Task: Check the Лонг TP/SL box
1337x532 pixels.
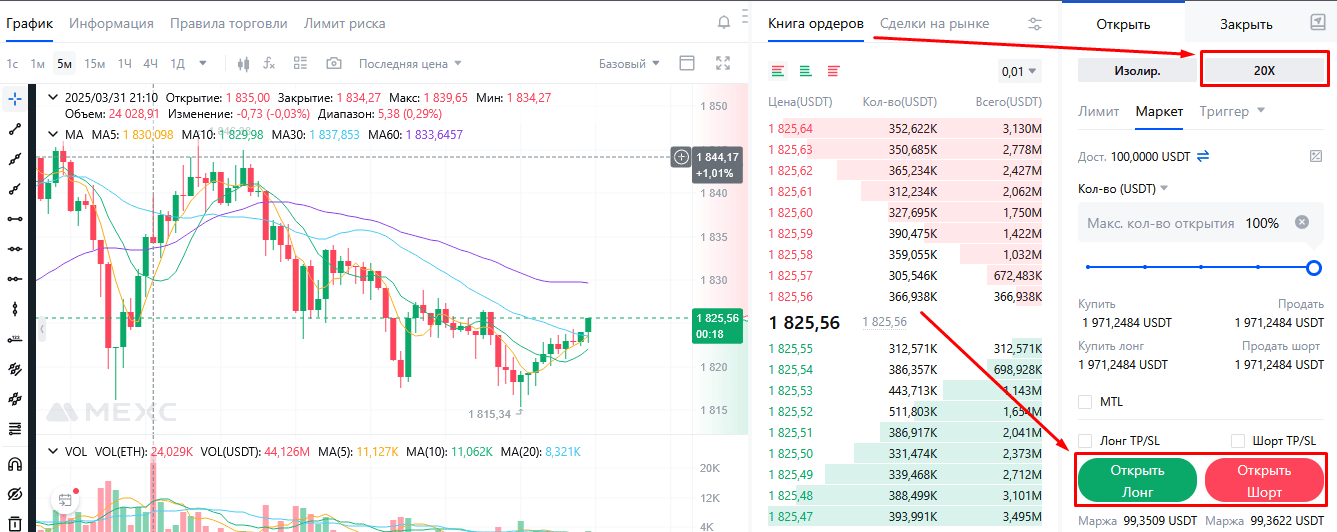Action: click(1085, 440)
